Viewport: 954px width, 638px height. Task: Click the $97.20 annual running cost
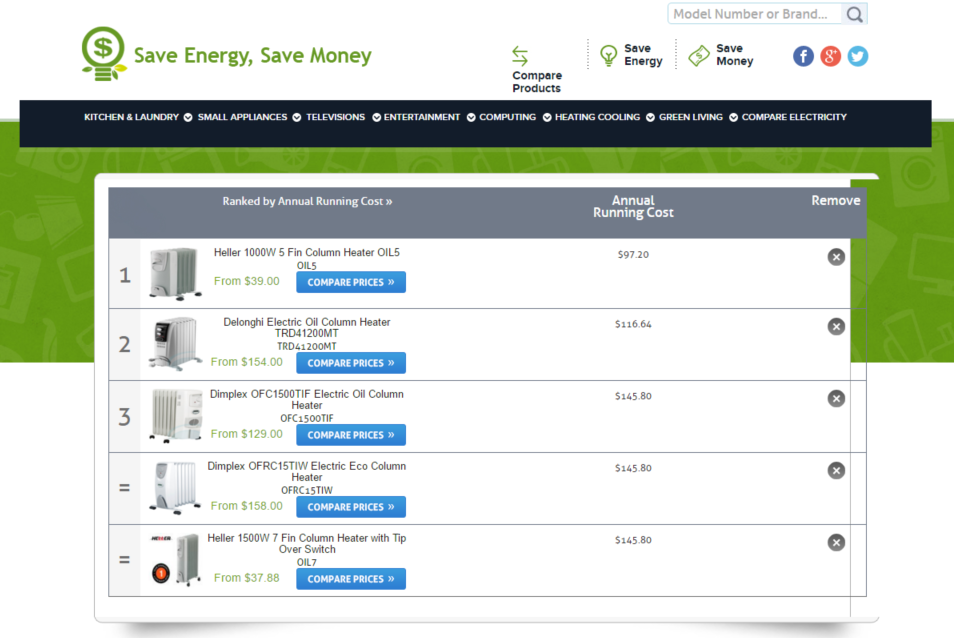tap(633, 255)
